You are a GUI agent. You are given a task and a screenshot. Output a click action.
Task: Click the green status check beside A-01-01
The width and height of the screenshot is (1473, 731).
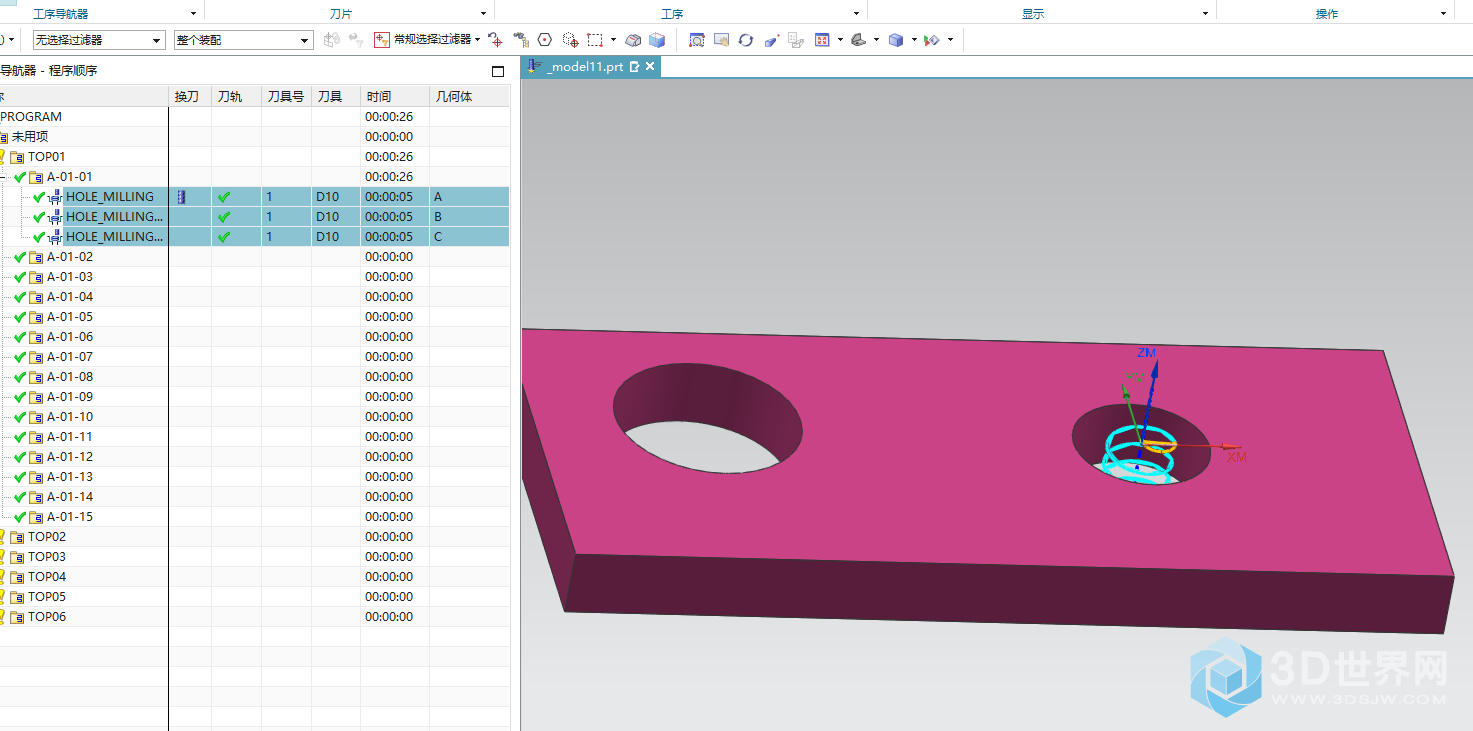(20, 177)
